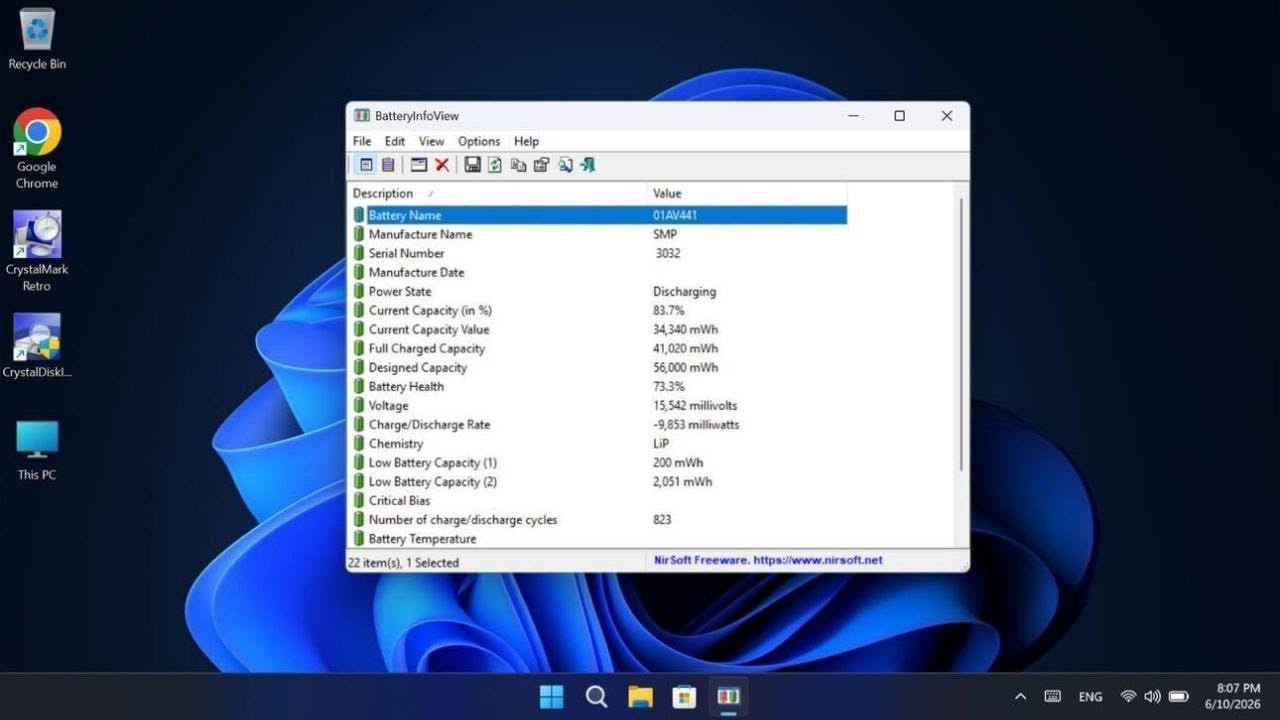Click battery icon beside Power State
The height and width of the screenshot is (720, 1280).
pos(359,291)
